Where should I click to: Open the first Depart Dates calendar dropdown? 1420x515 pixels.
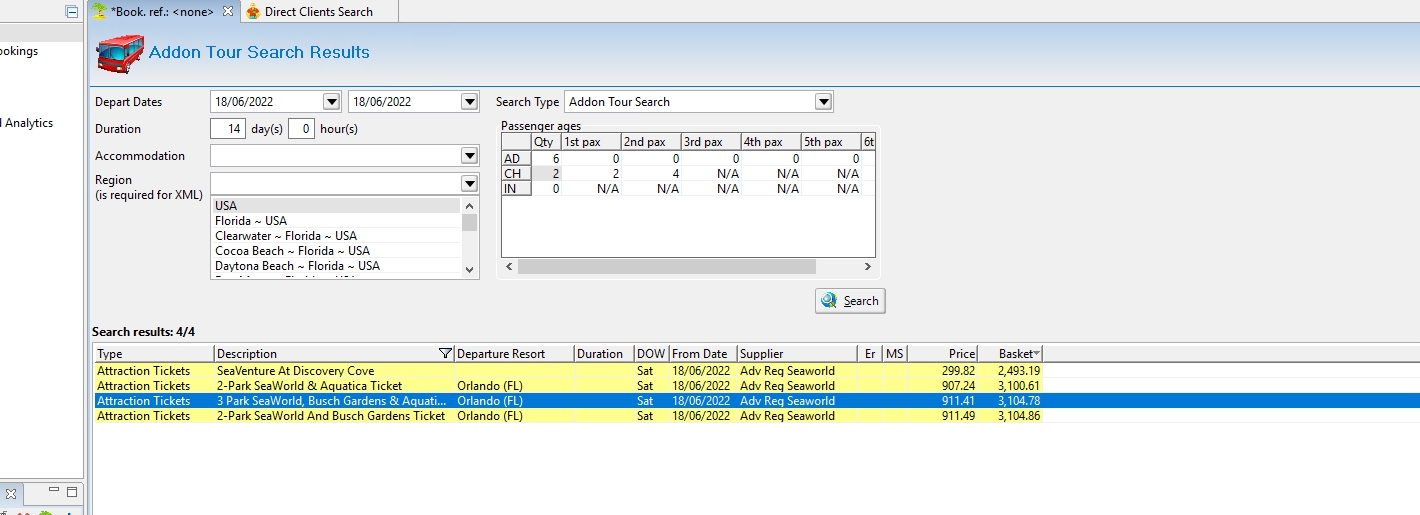(332, 102)
